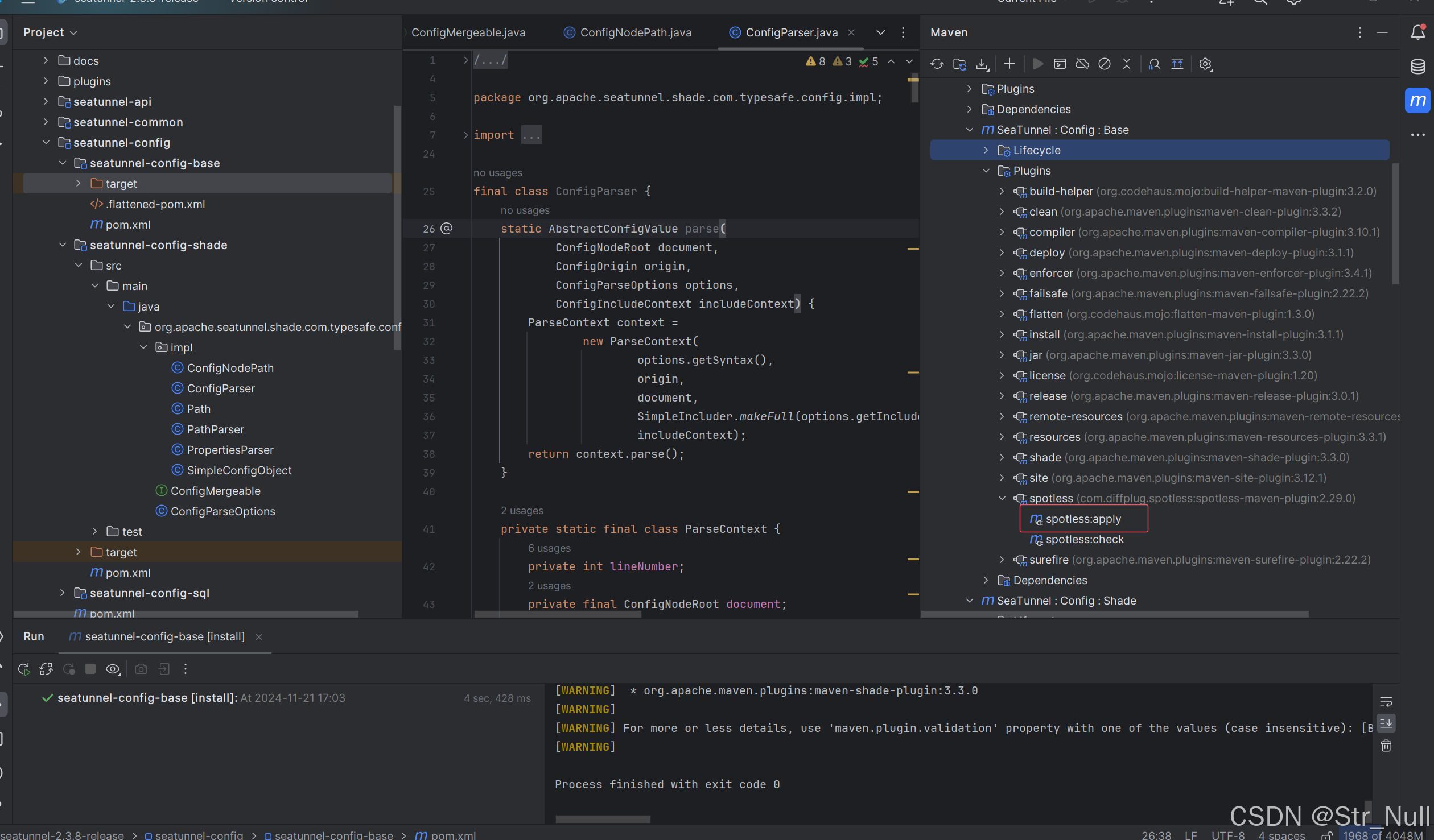
Task: Expand the Lifecycle node in Maven
Action: (986, 150)
